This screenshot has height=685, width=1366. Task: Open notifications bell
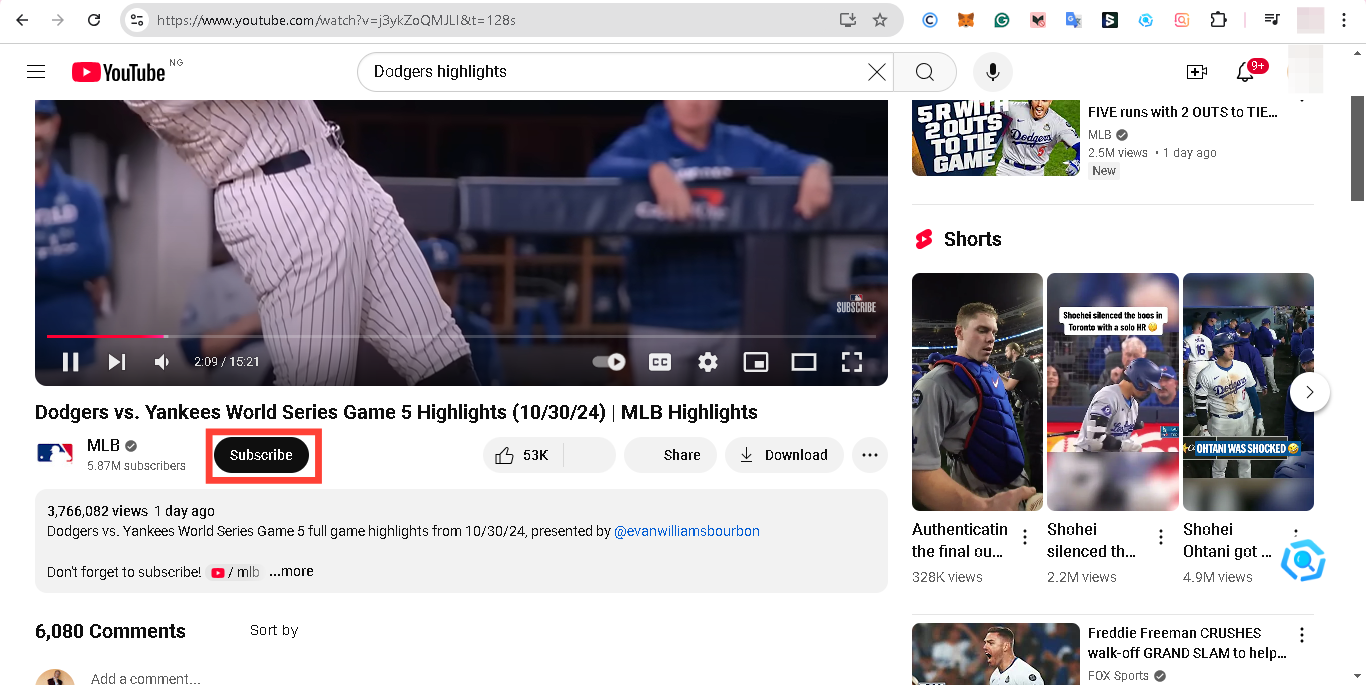coord(1245,72)
